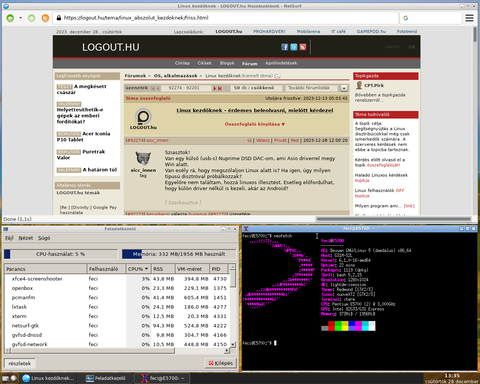The height and width of the screenshot is (384, 480).
Task: Go to the Fórum nav tab
Action: click(x=250, y=63)
